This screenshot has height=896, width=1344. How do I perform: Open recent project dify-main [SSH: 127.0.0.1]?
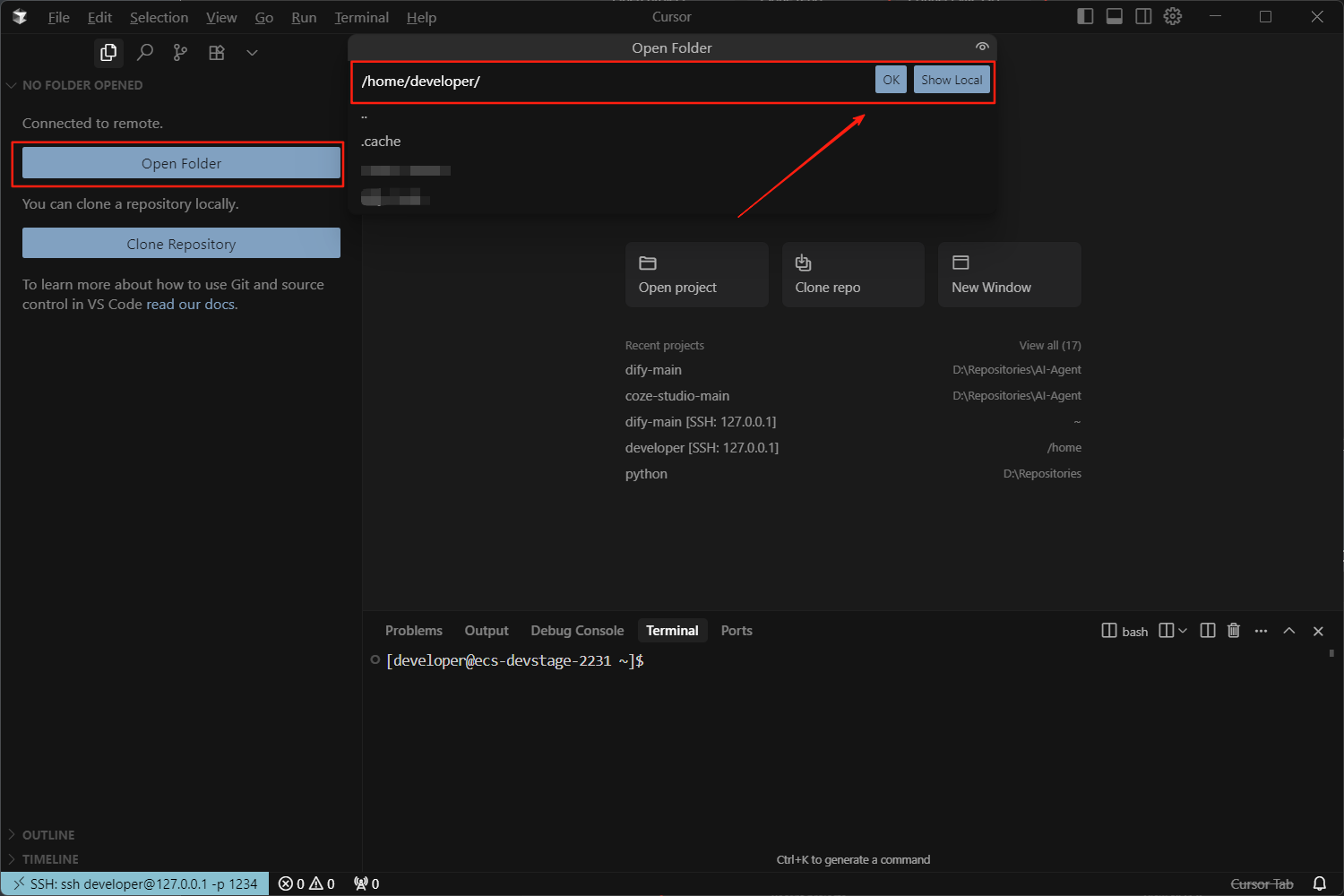[853, 422]
